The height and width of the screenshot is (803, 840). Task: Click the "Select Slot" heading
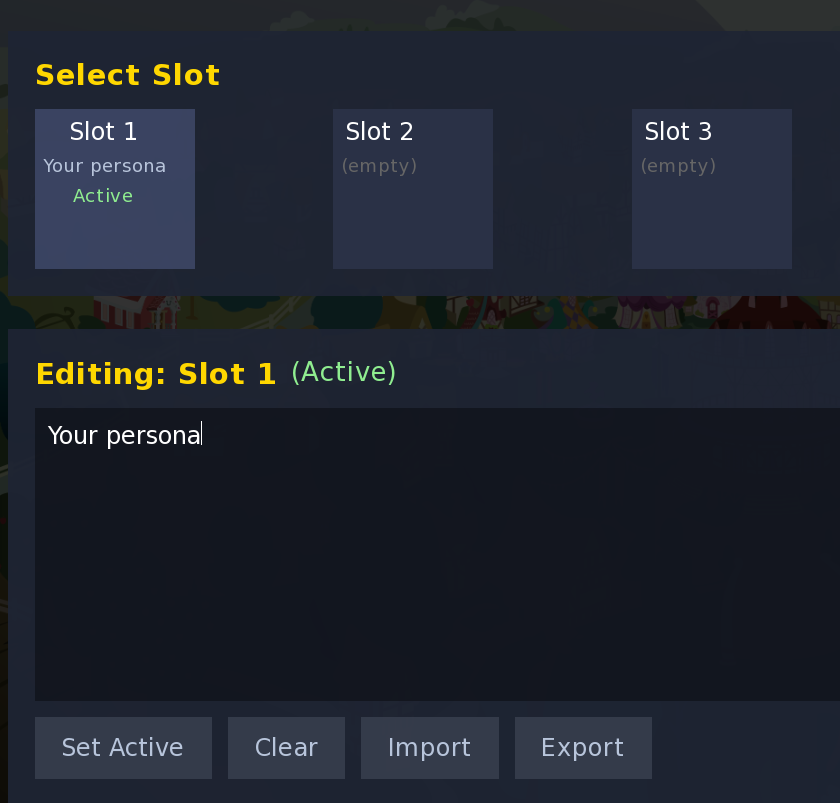click(127, 76)
